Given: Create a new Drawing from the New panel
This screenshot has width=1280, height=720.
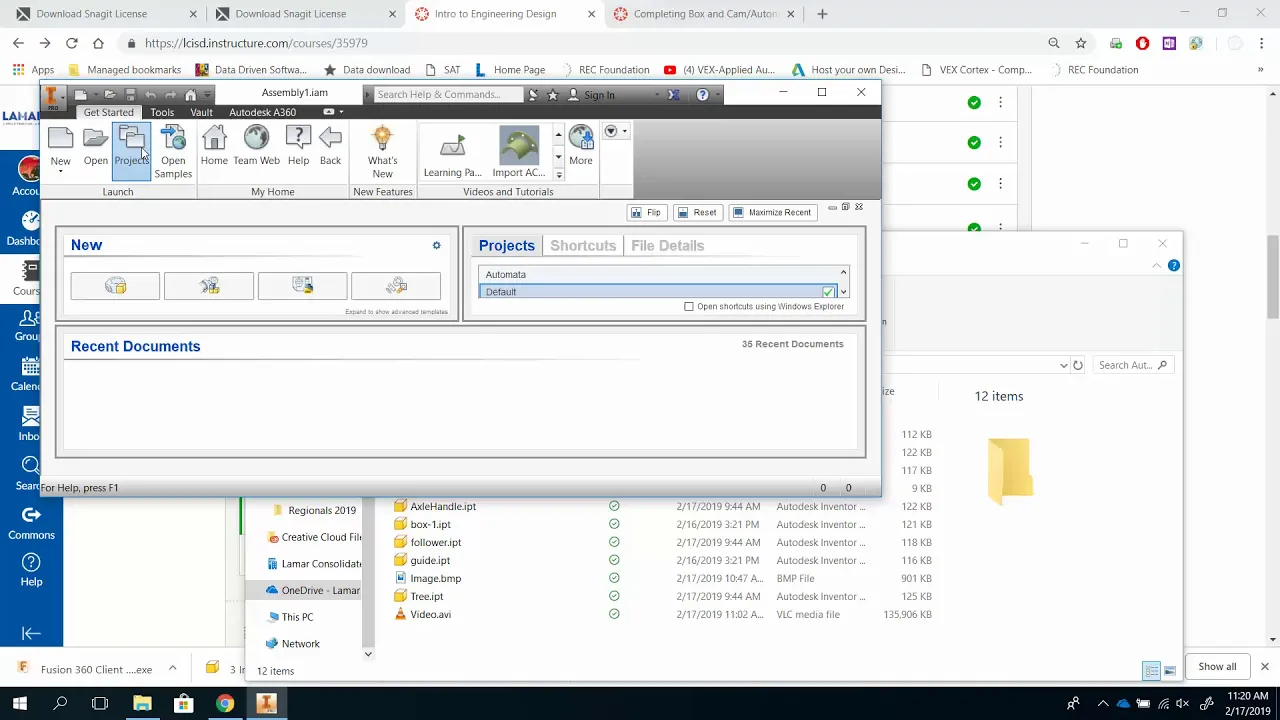Looking at the screenshot, I should click(302, 286).
